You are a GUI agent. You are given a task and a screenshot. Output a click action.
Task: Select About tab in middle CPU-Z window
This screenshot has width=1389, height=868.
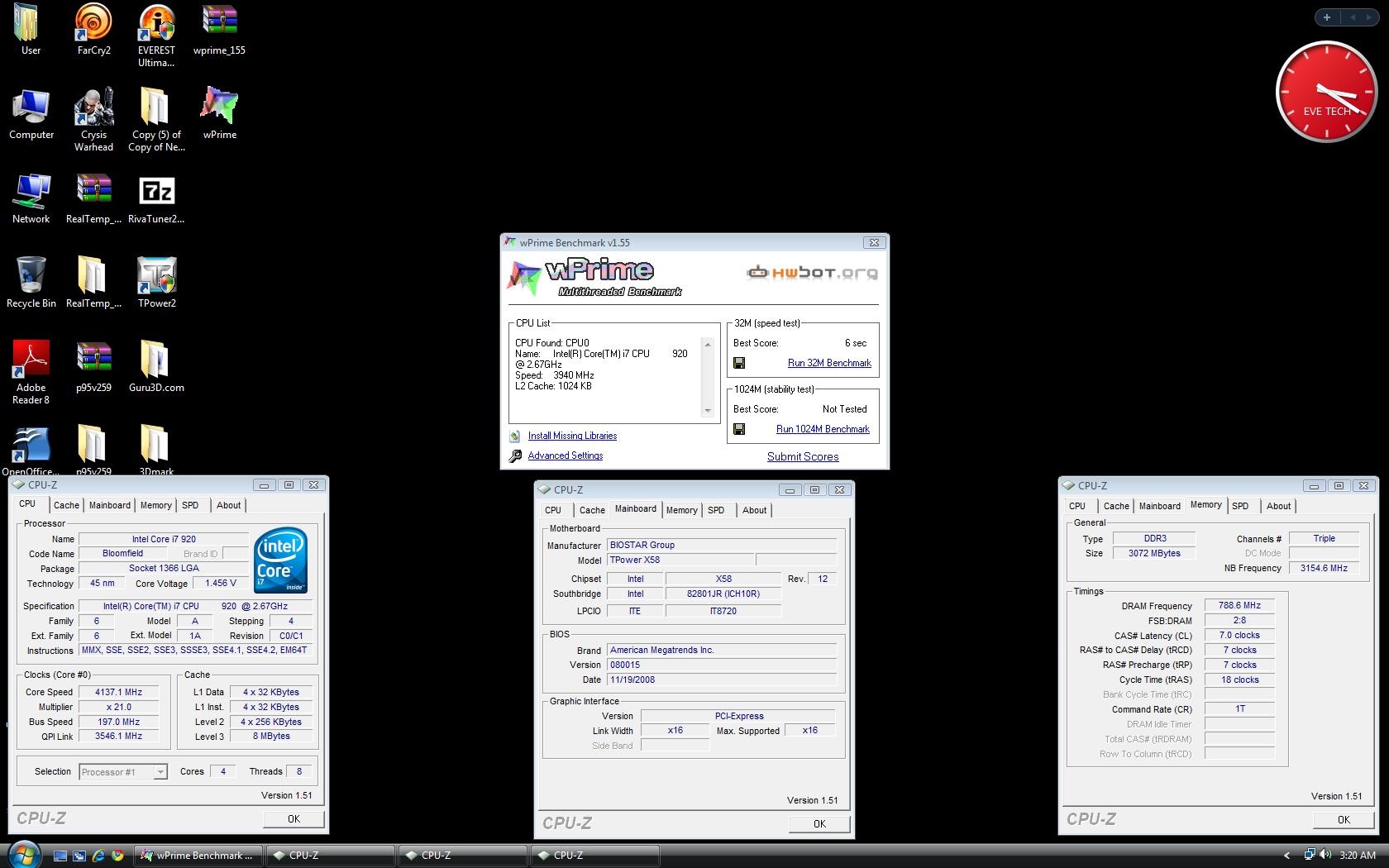(x=754, y=510)
